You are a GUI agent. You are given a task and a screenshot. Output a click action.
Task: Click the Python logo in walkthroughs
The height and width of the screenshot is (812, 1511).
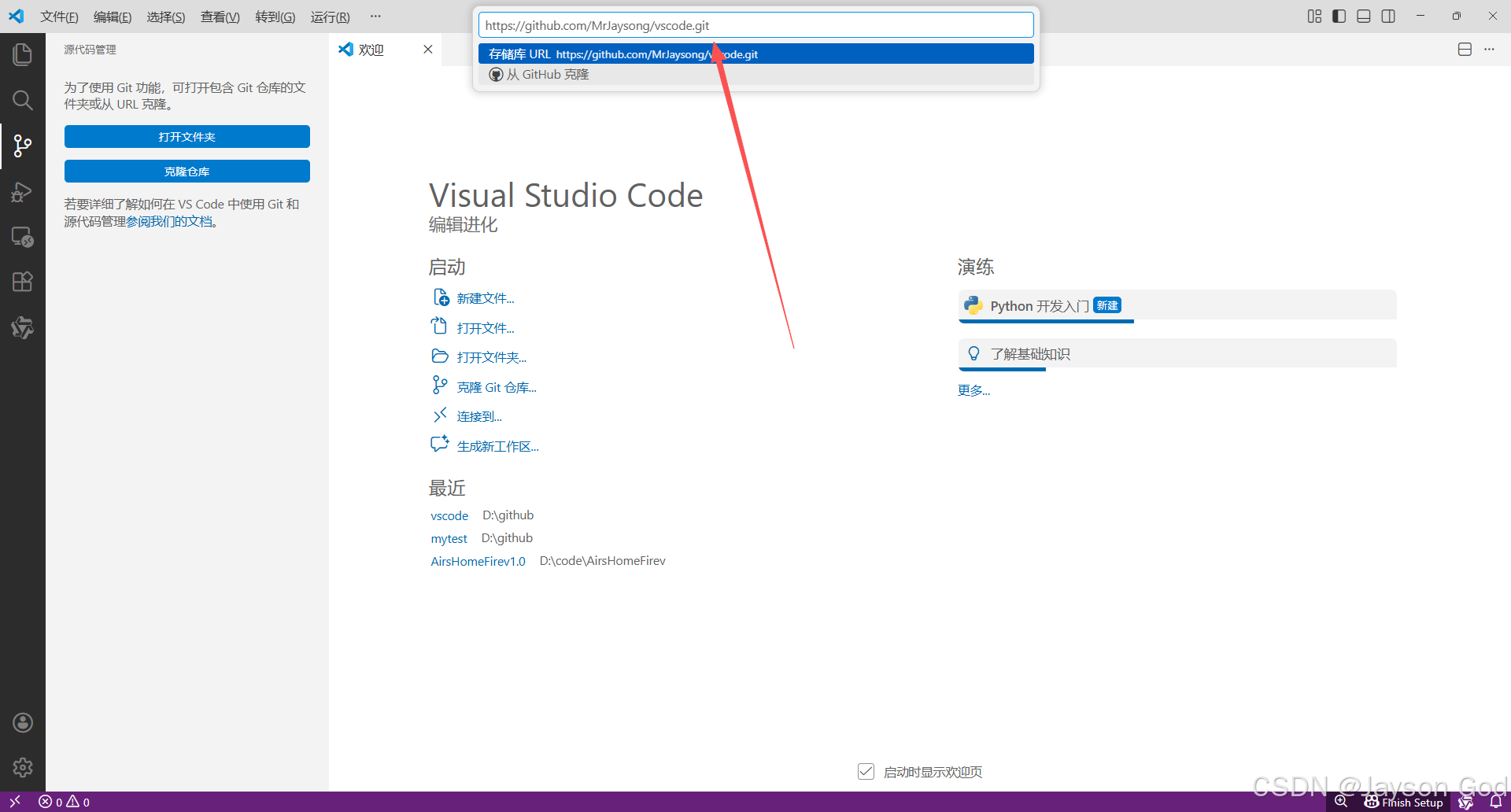973,305
